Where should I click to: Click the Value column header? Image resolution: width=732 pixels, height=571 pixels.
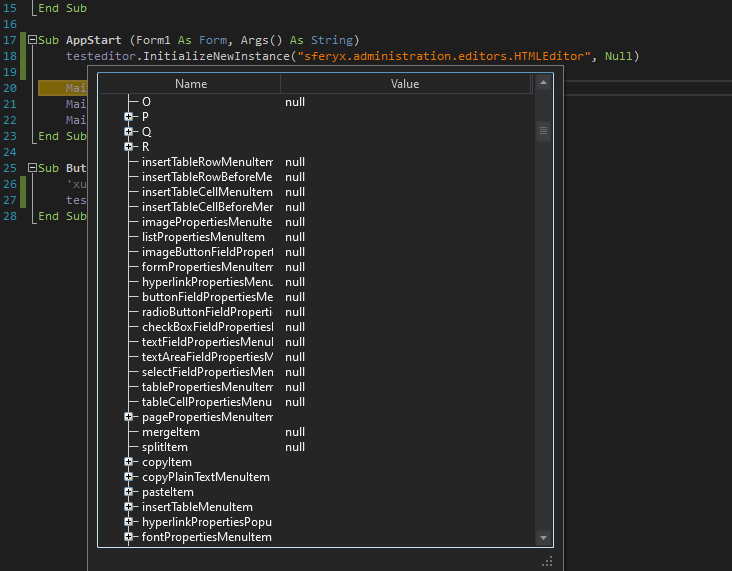coord(405,84)
